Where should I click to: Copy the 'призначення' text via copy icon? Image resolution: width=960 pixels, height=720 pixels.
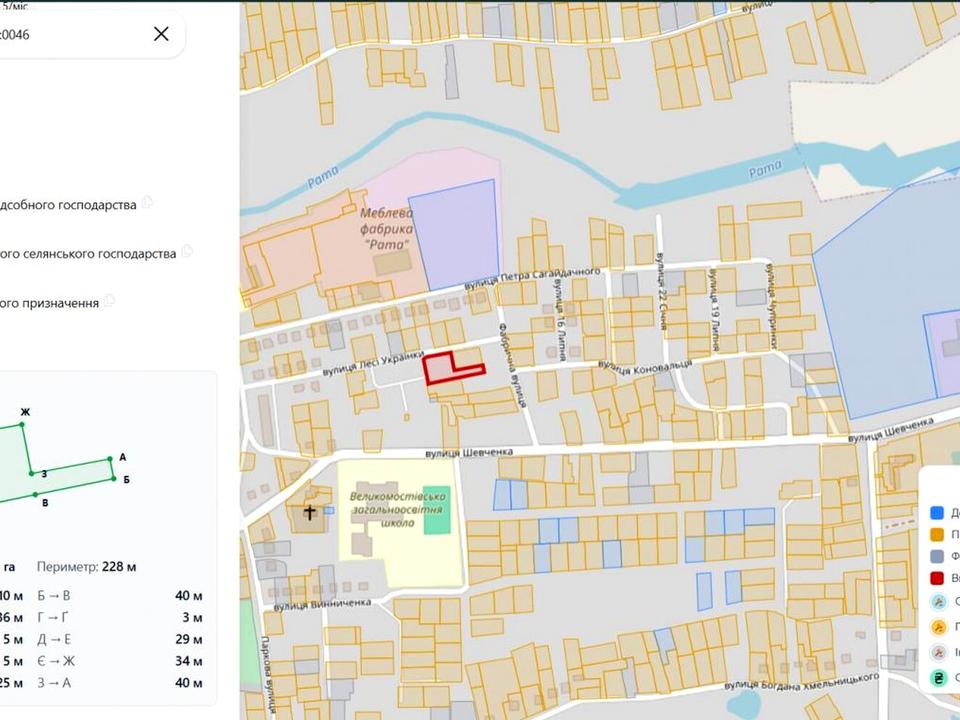click(110, 301)
